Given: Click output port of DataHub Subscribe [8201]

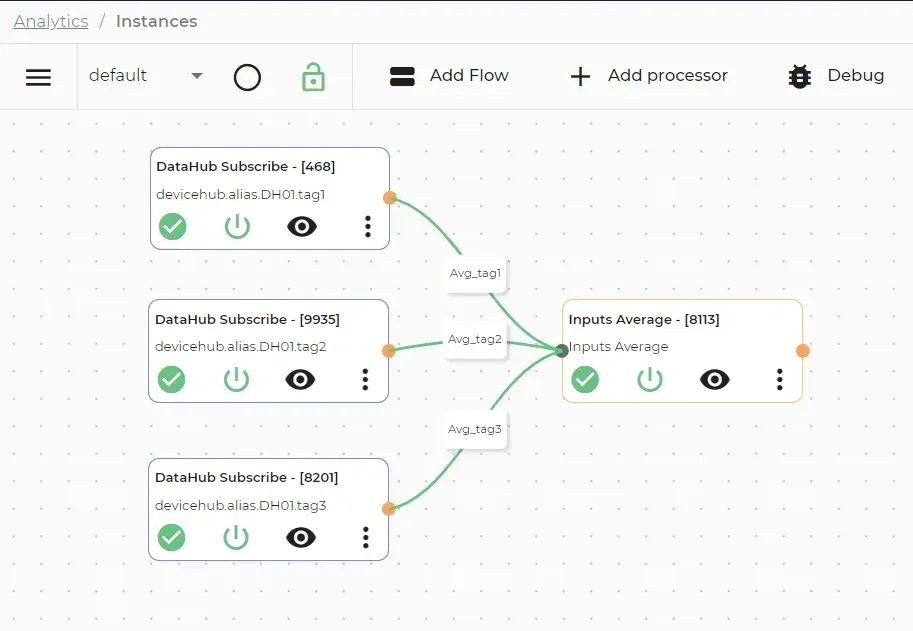Looking at the screenshot, I should click(x=388, y=509).
